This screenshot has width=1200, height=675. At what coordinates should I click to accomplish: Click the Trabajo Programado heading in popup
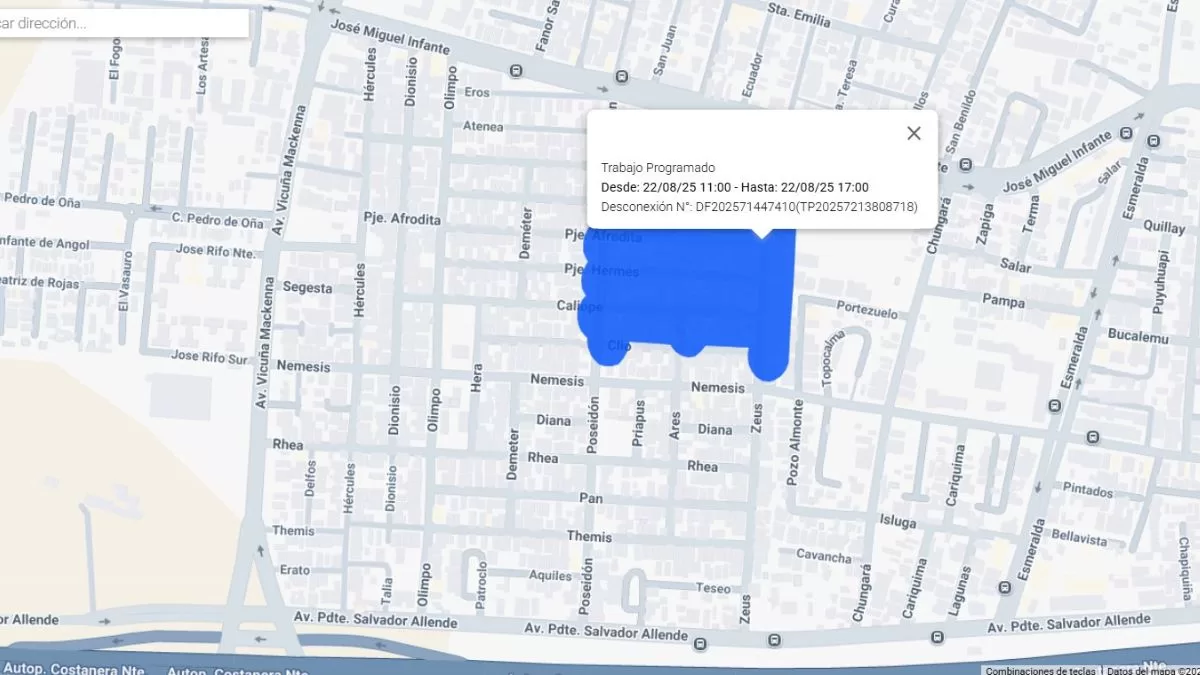(657, 167)
